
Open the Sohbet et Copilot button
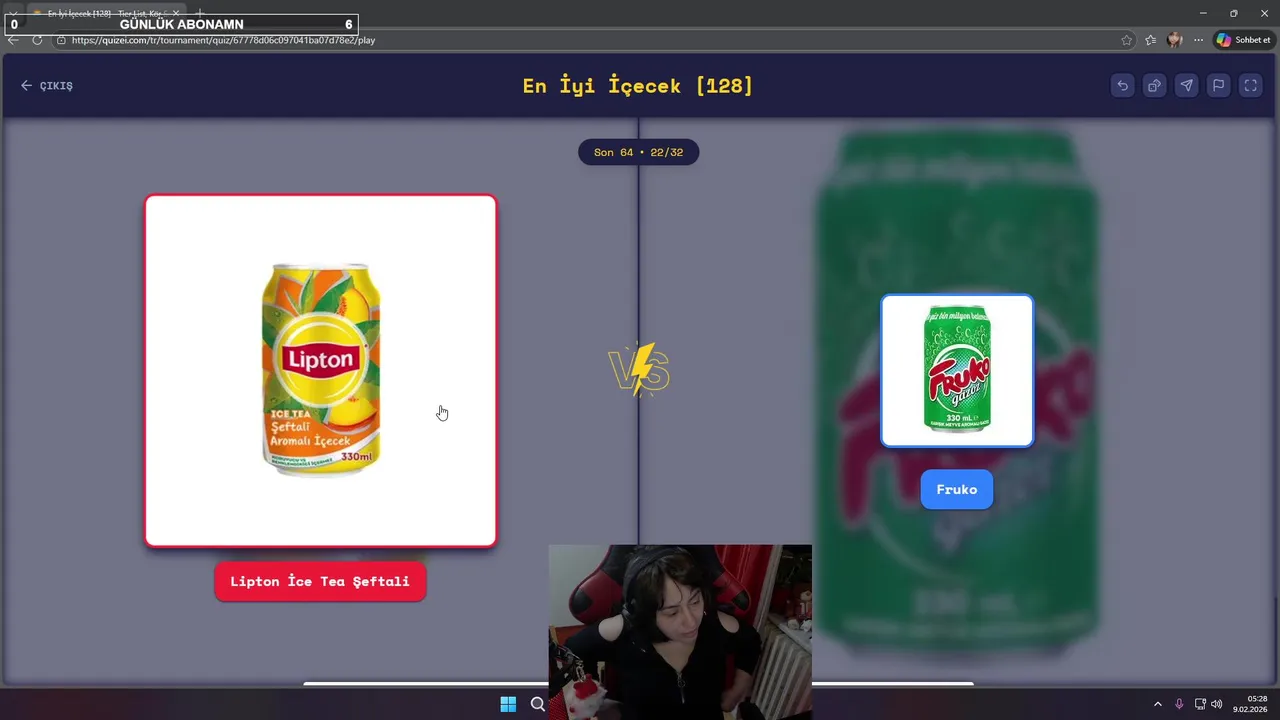[x=1243, y=40]
